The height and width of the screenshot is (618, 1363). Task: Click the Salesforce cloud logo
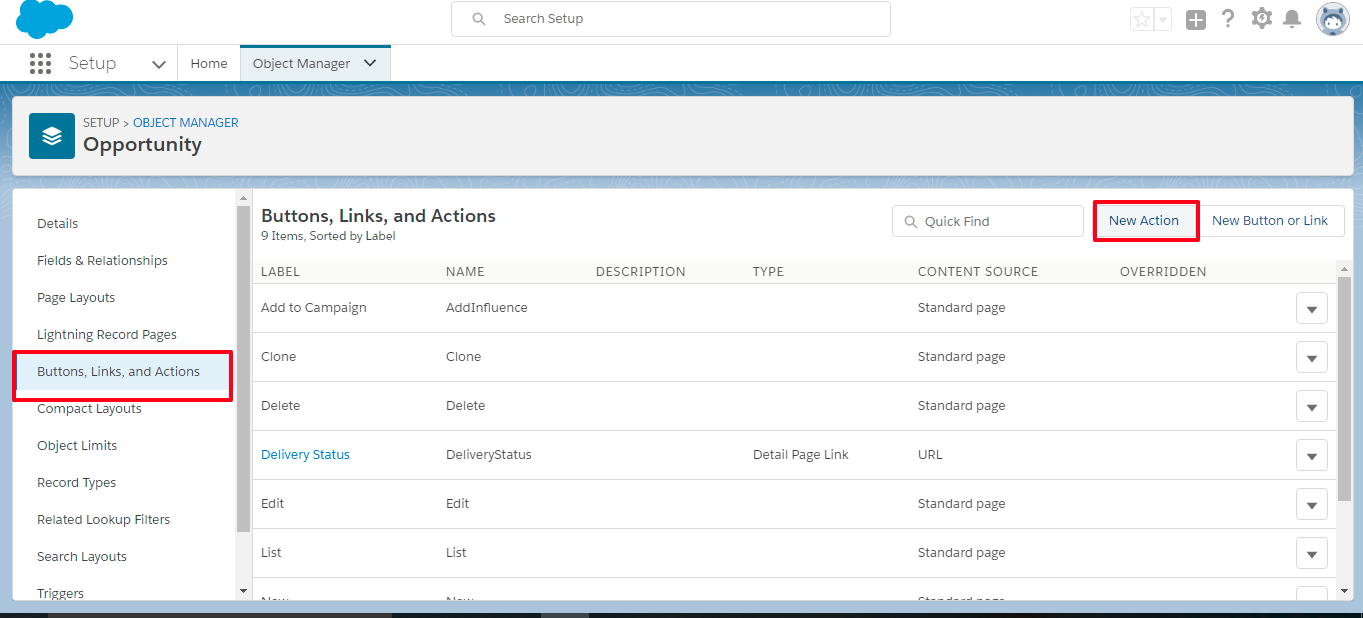point(44,19)
